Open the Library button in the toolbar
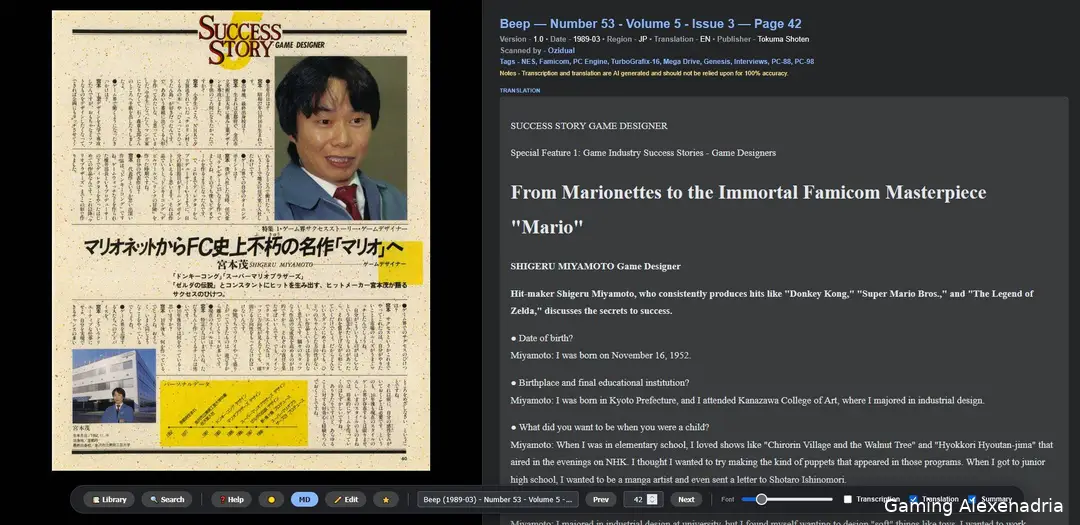Screen dimensions: 1080x525 [x=110, y=500]
